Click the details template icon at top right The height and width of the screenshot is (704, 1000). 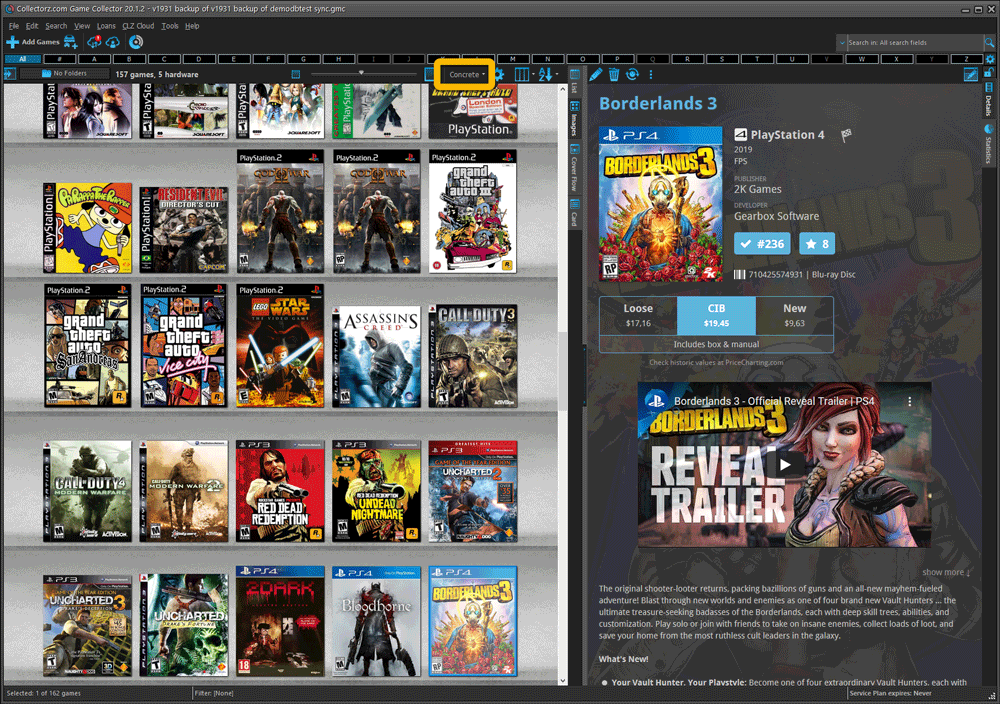(x=971, y=75)
